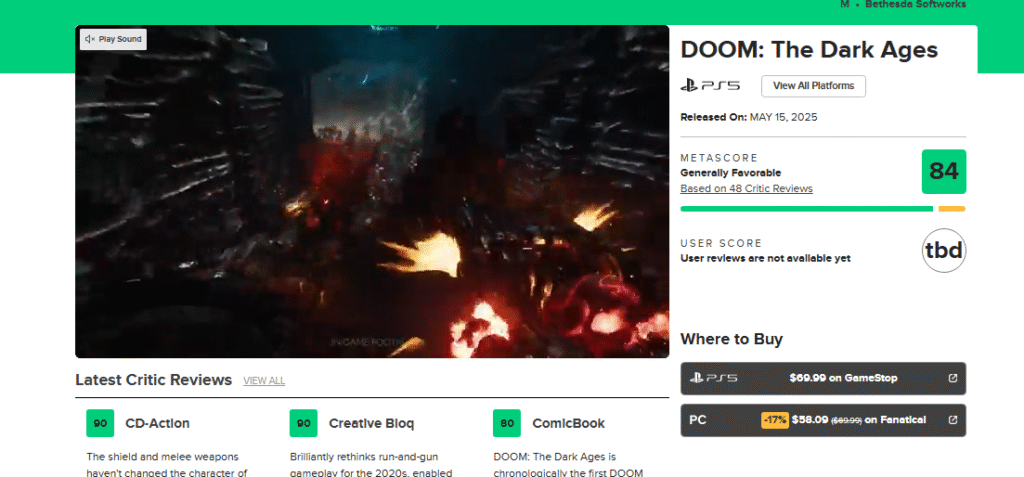Click the DOOM gameplay trailer video
This screenshot has width=1024, height=477.
(x=372, y=191)
